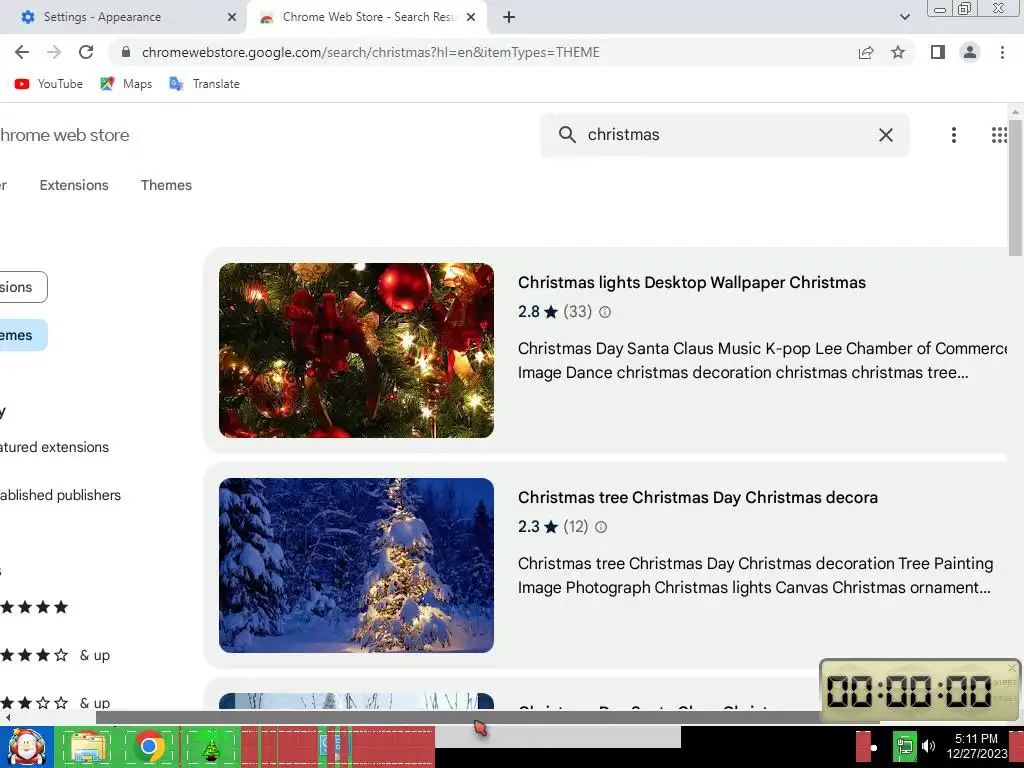This screenshot has height=768, width=1024.
Task: Click the 'christmas' store search field
Action: pyautogui.click(x=725, y=135)
